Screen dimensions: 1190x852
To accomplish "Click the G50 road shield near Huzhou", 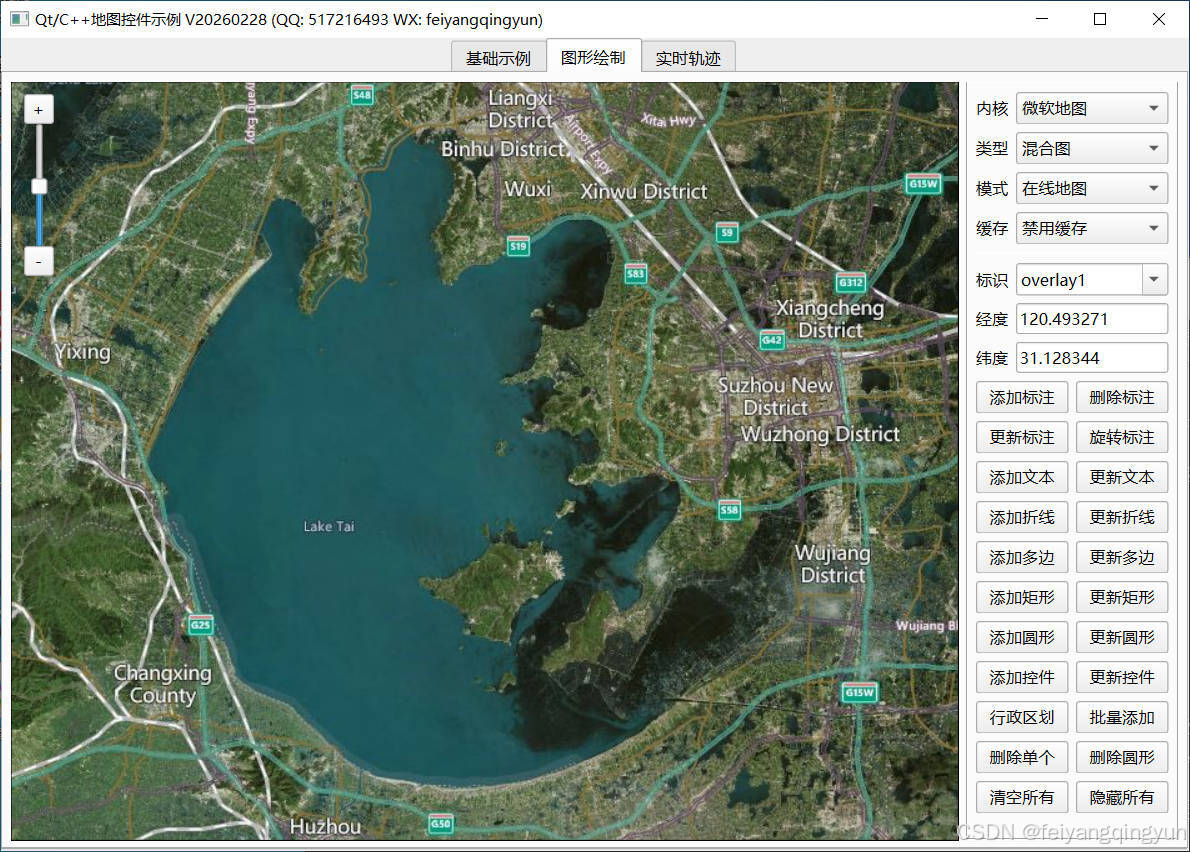I will point(441,823).
